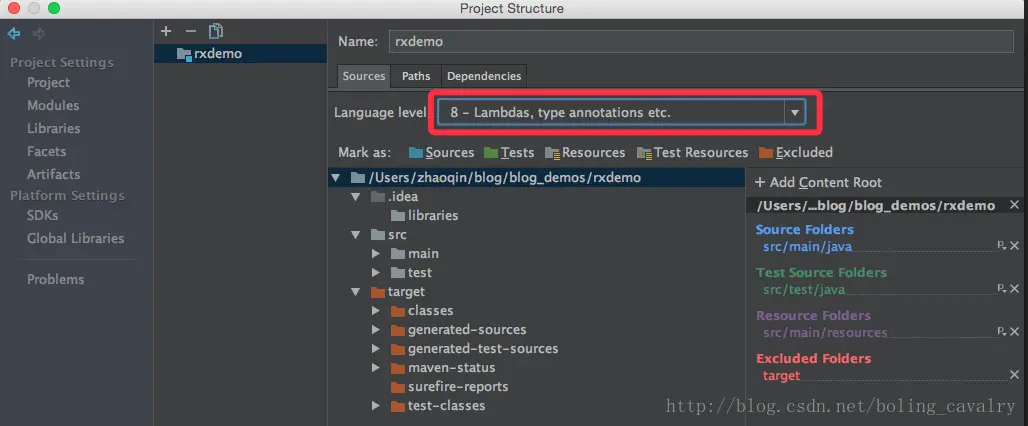Click the target excluded folder link

click(x=781, y=376)
